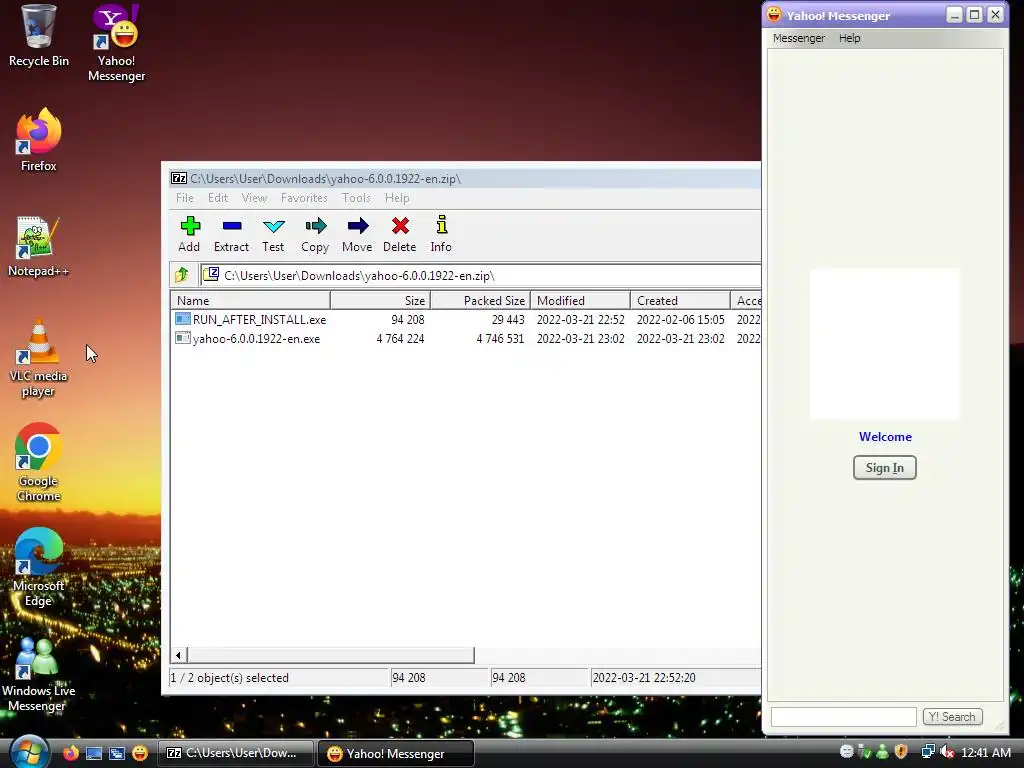
Task: Click the Info toolbar icon in 7-Zip
Action: click(x=441, y=234)
